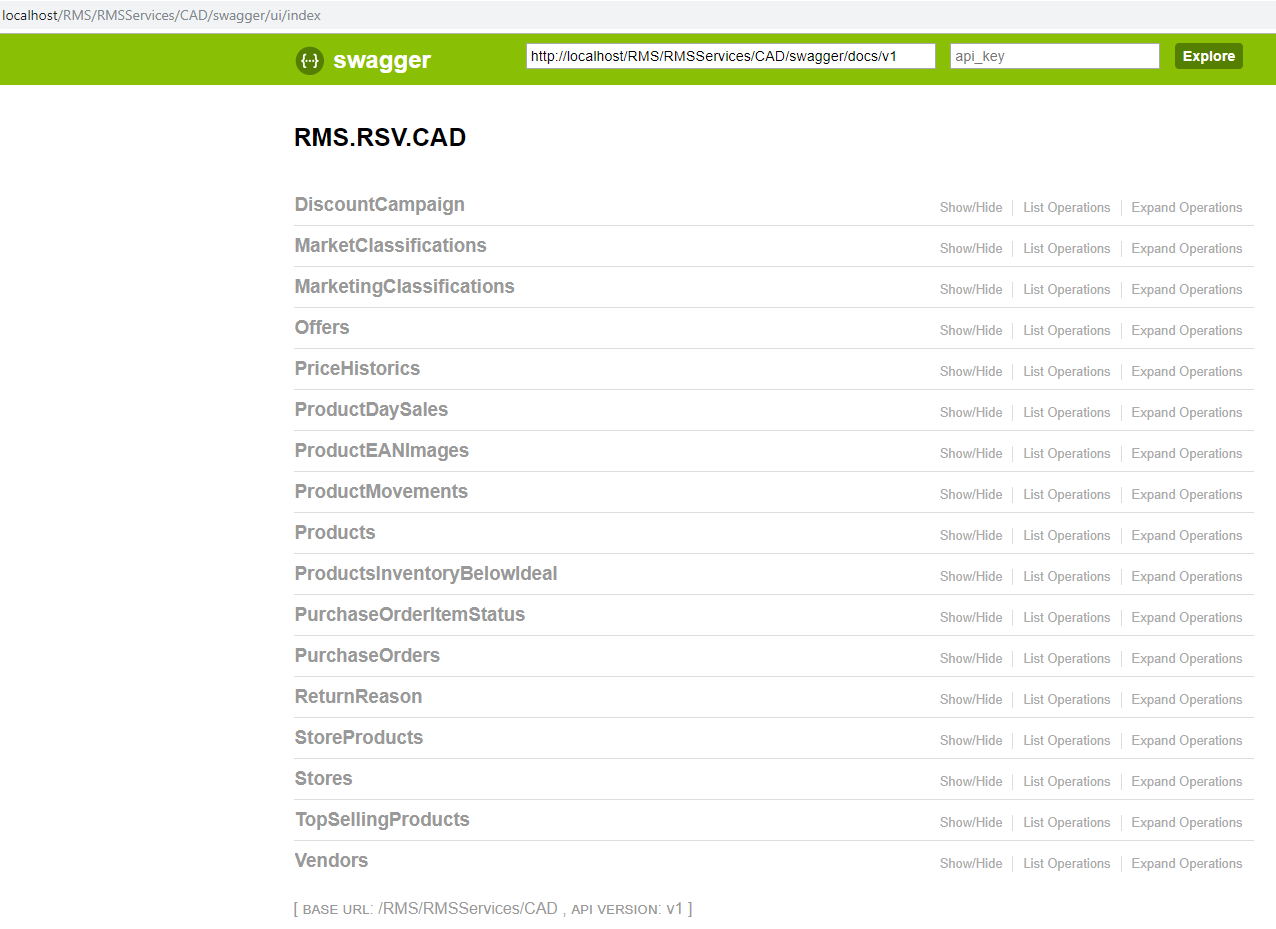The height and width of the screenshot is (929, 1276).
Task: Expand Operations for PriceHistorics
Action: [x=1187, y=372]
